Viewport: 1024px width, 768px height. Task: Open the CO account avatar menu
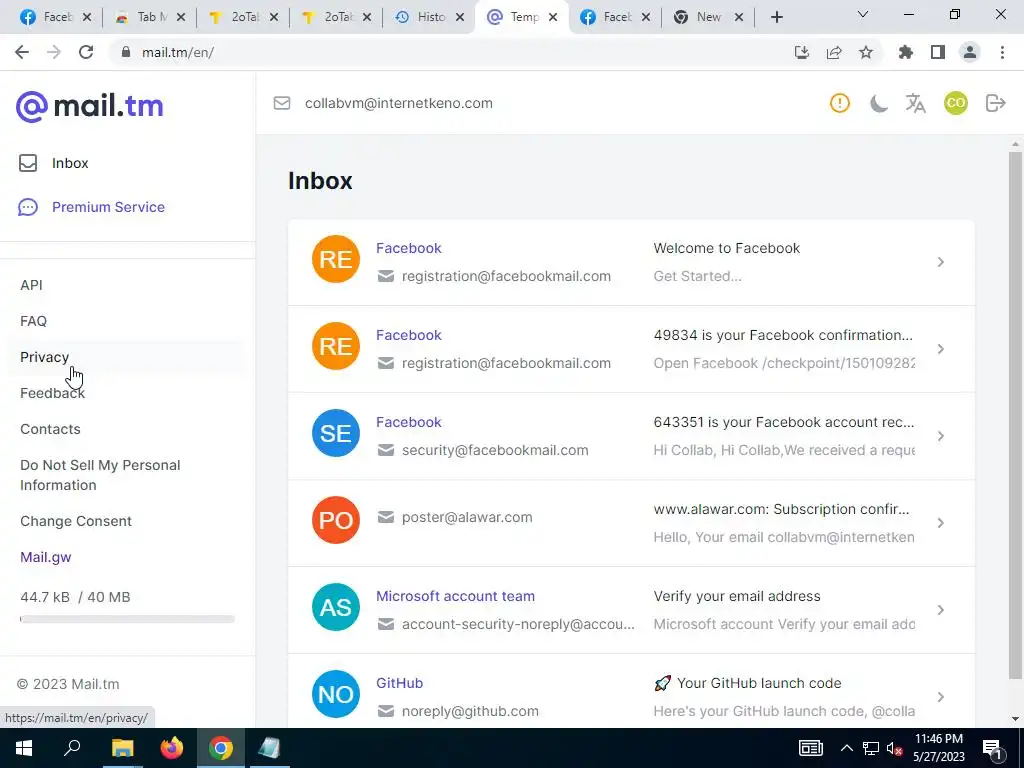click(955, 103)
